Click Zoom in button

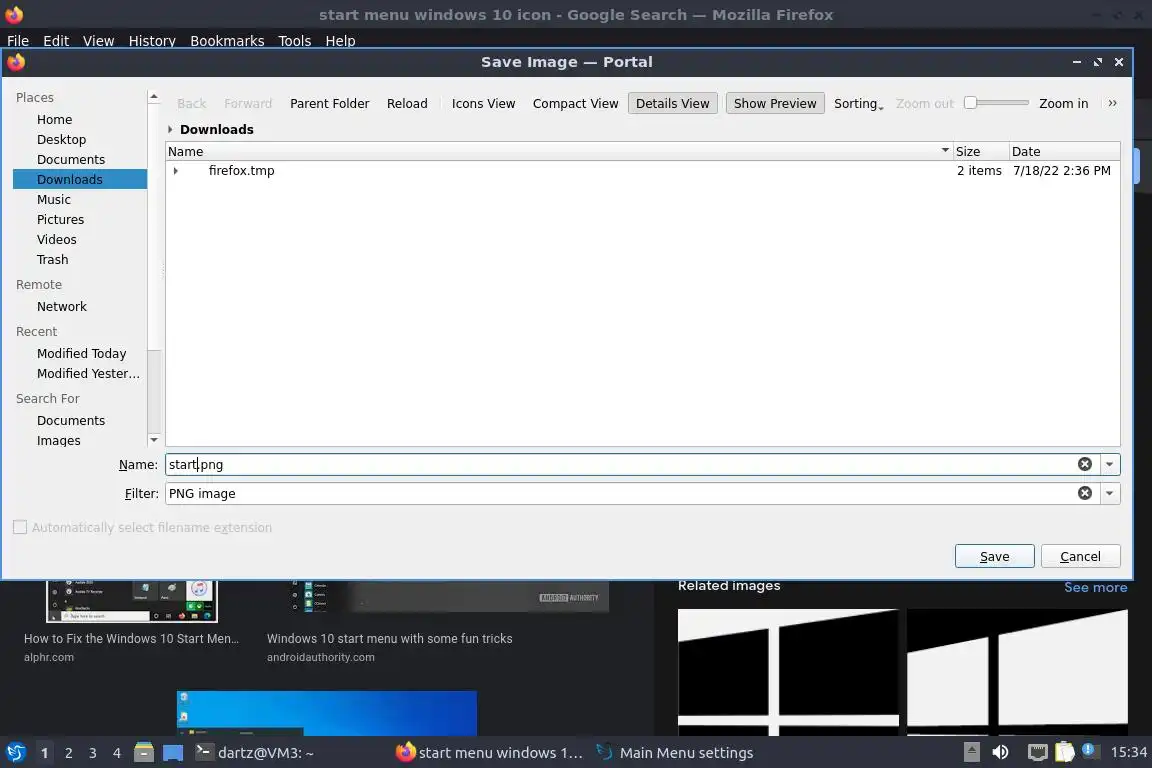(1063, 104)
